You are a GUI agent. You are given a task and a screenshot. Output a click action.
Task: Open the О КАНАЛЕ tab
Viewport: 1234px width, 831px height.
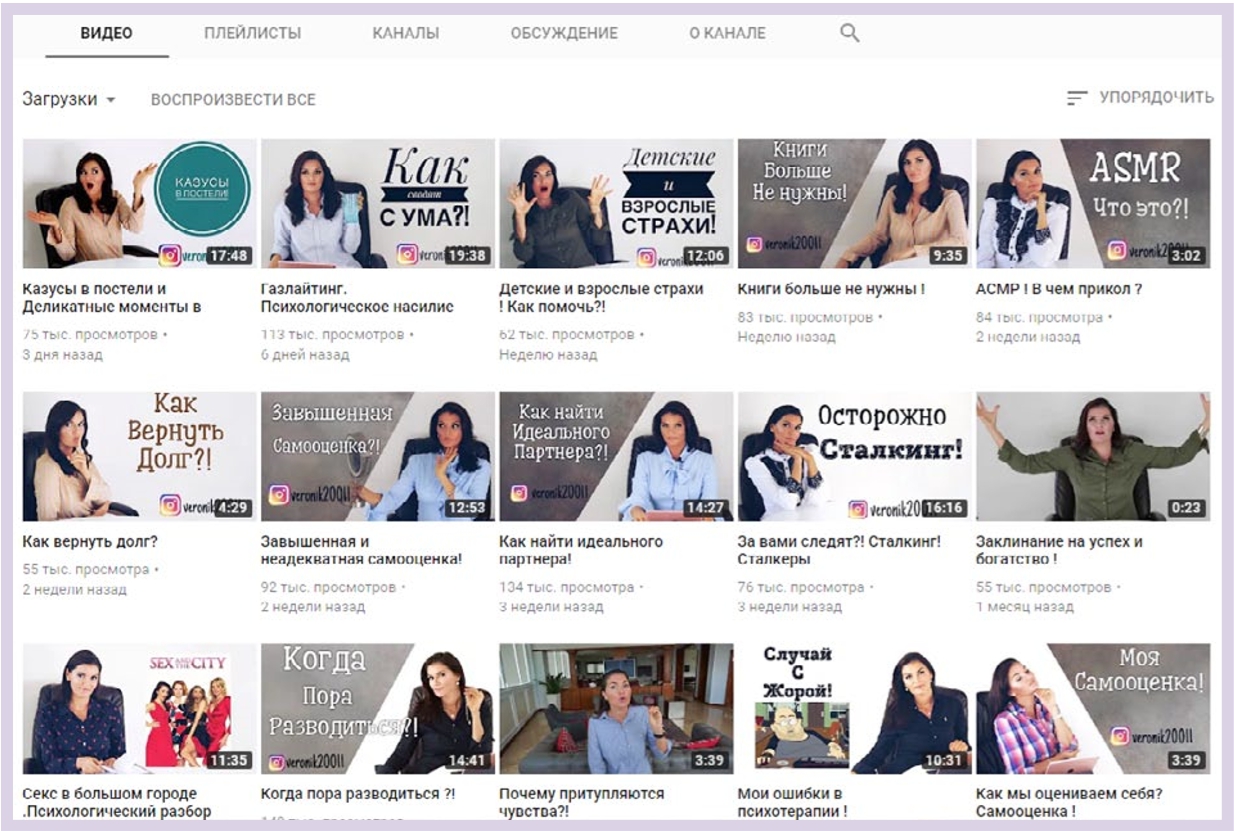(727, 33)
